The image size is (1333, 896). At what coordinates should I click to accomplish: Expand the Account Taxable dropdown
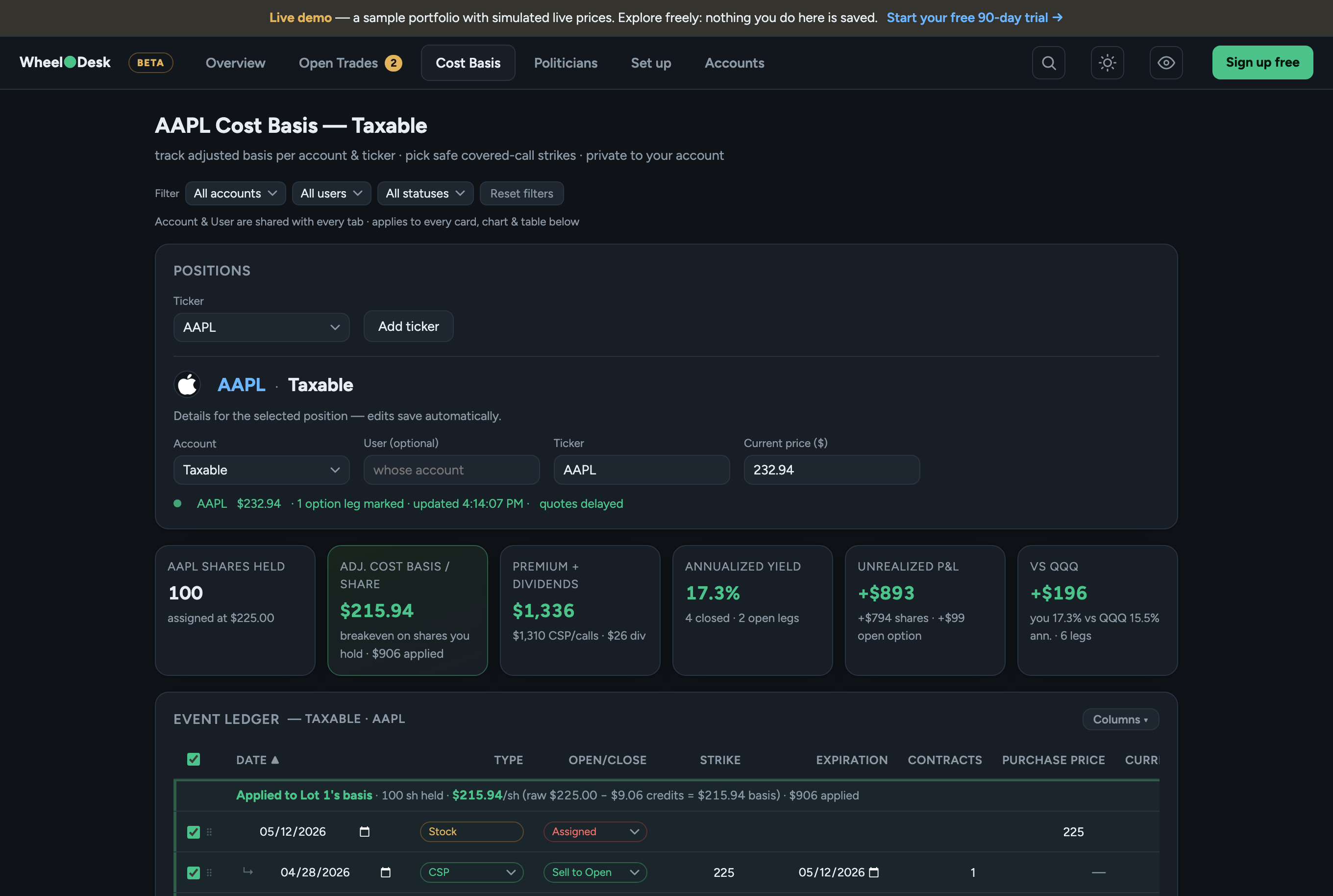pos(261,470)
